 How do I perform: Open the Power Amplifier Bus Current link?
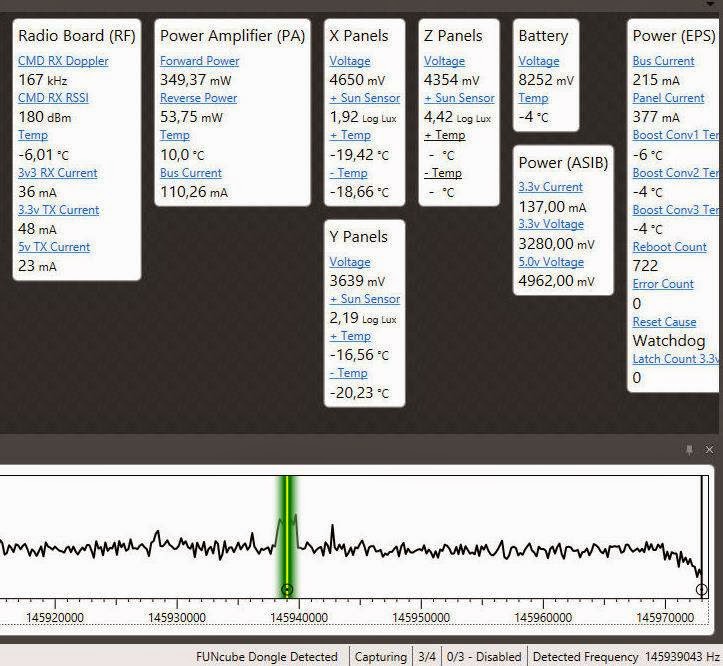[x=191, y=173]
